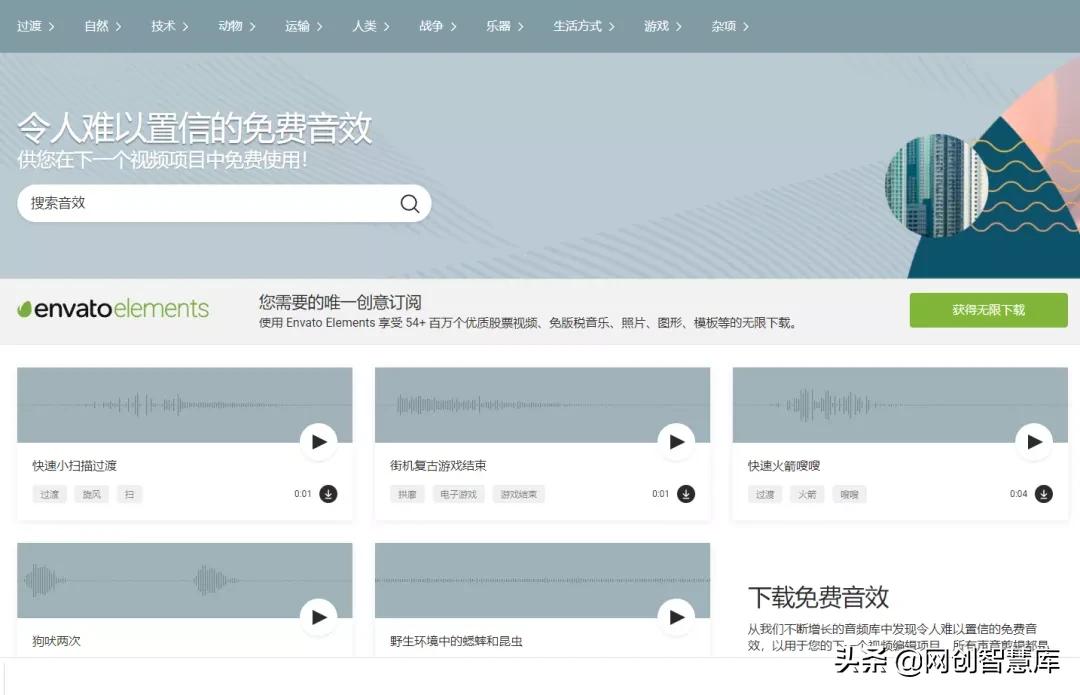Click the 获得无限下载 green button
Viewport: 1080px width, 695px height.
(988, 310)
